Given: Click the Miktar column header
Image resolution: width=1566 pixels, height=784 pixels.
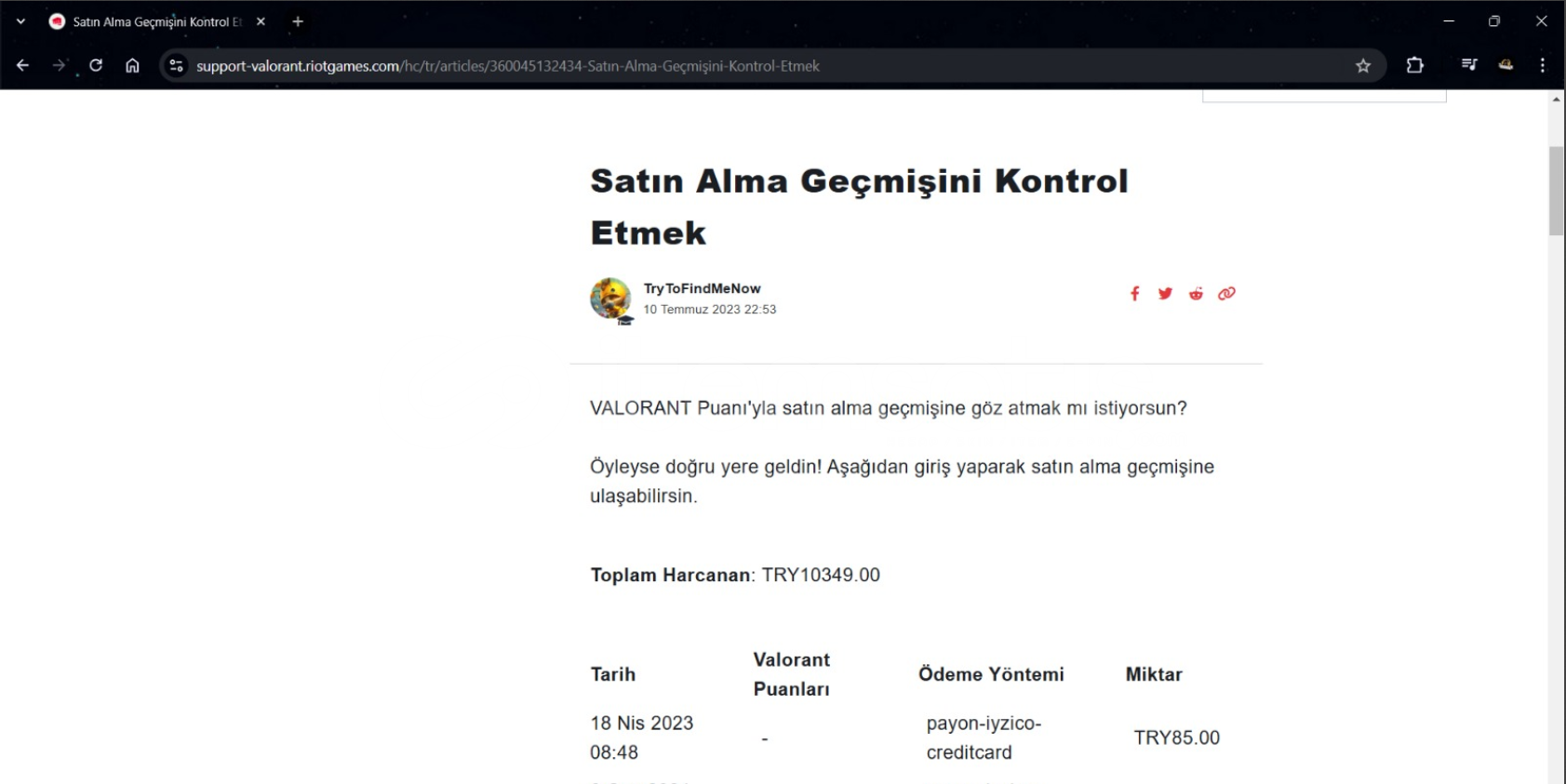Looking at the screenshot, I should [x=1154, y=674].
